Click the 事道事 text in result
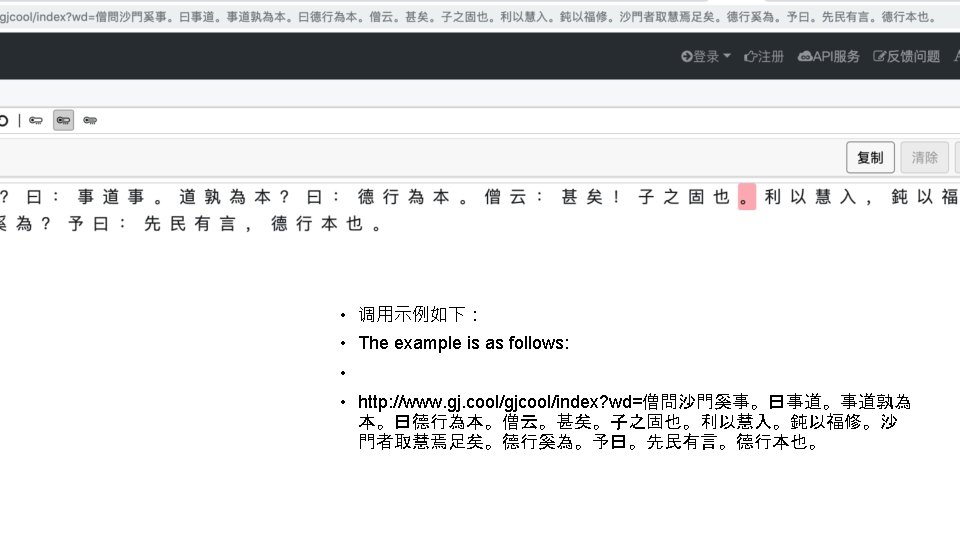This screenshot has height=540, width=960. pyautogui.click(x=111, y=197)
